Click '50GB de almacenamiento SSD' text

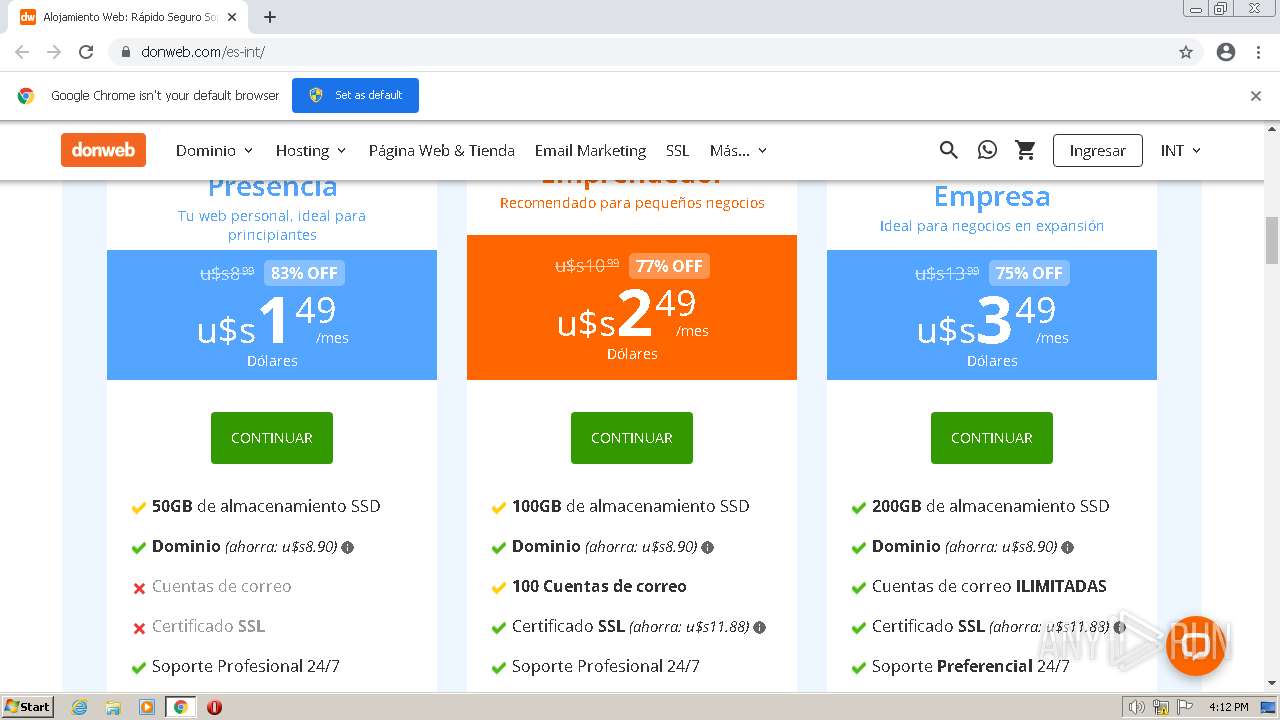point(266,506)
